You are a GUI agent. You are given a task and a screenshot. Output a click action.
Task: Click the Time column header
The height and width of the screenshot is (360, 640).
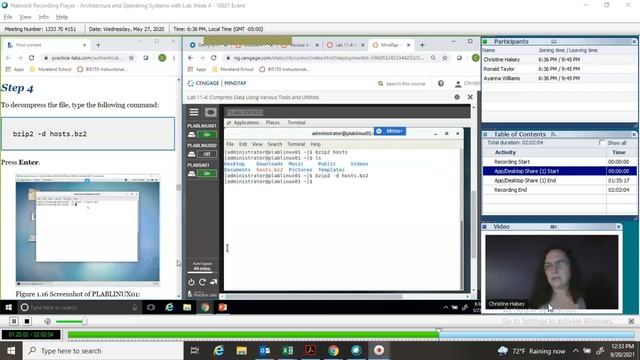619,152
